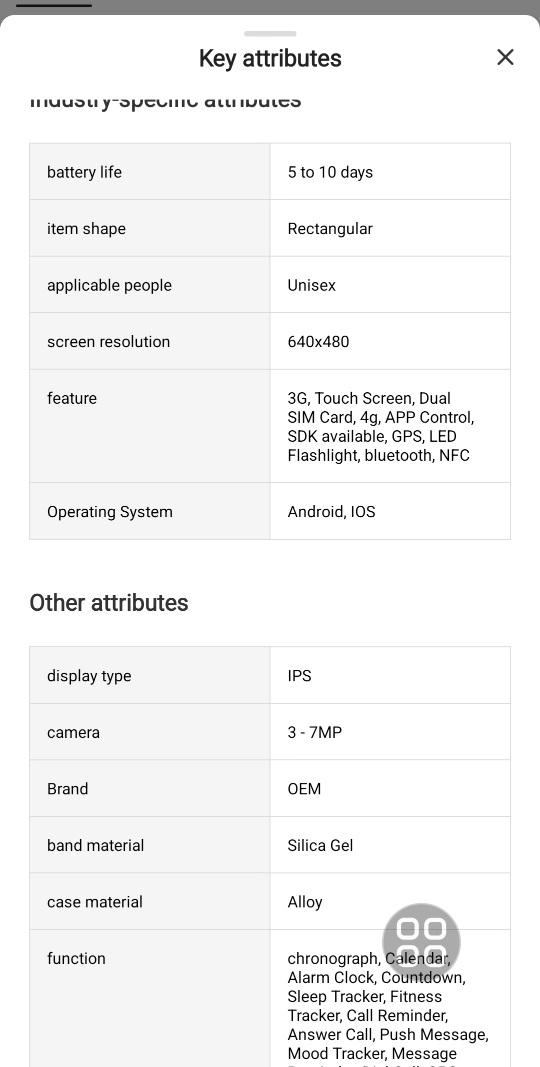The image size is (540, 1067).
Task: Select the Operating System Android, IOS value
Action: tap(331, 512)
